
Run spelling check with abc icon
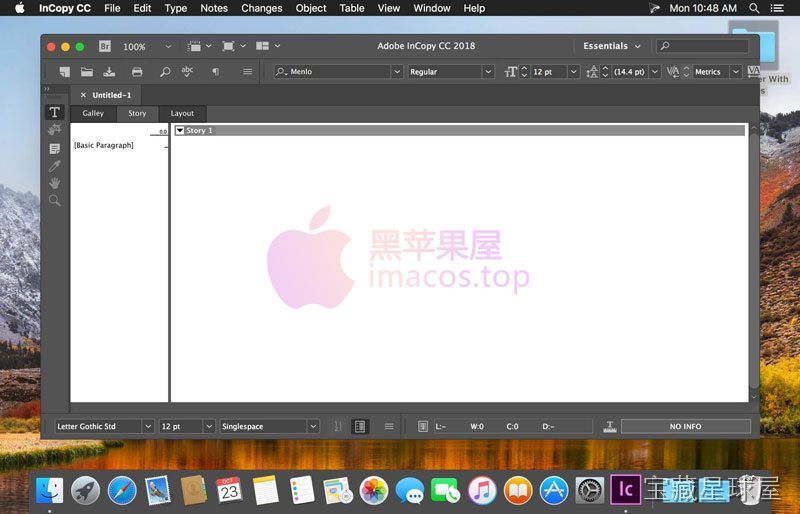click(187, 71)
